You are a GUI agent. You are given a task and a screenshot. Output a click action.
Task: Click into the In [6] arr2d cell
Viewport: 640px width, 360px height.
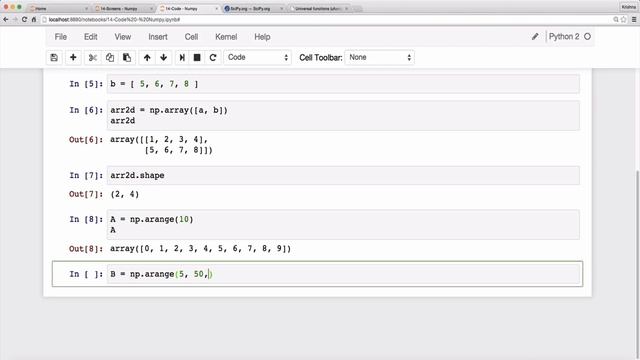(x=343, y=116)
